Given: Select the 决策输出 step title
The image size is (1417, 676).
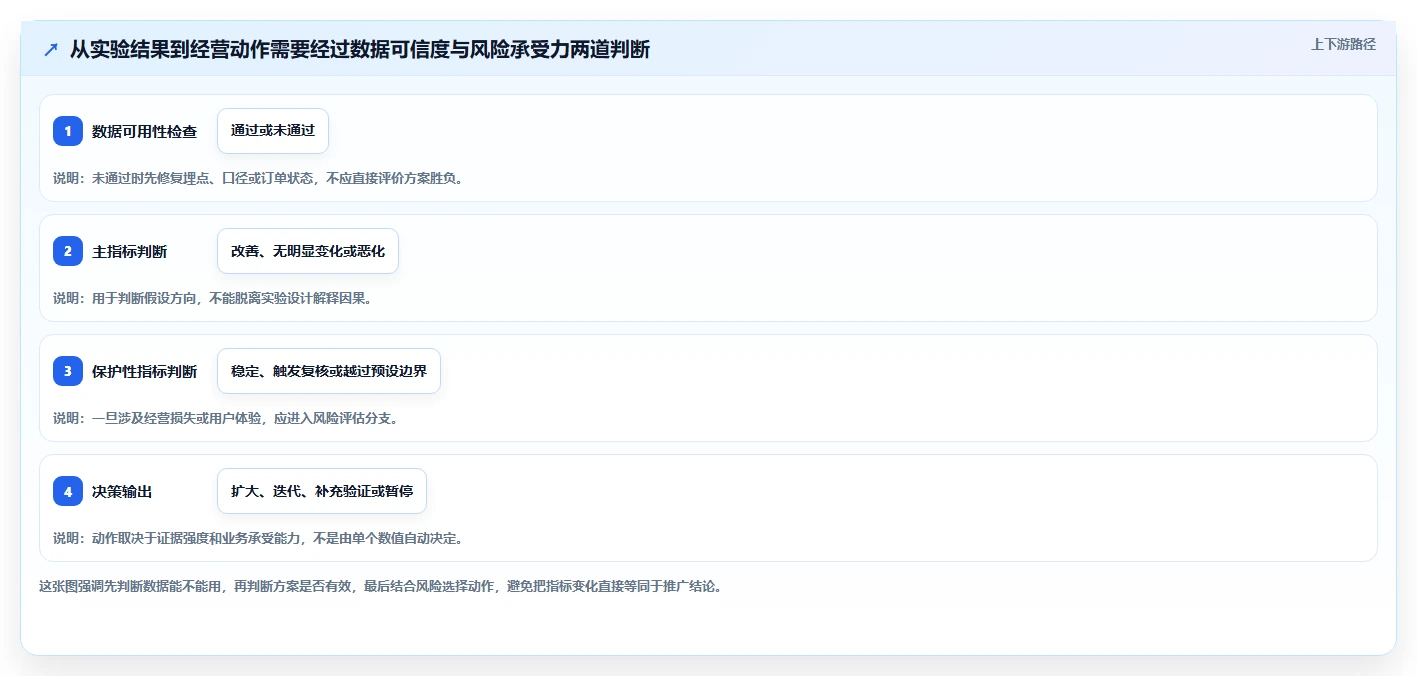Looking at the screenshot, I should (123, 491).
